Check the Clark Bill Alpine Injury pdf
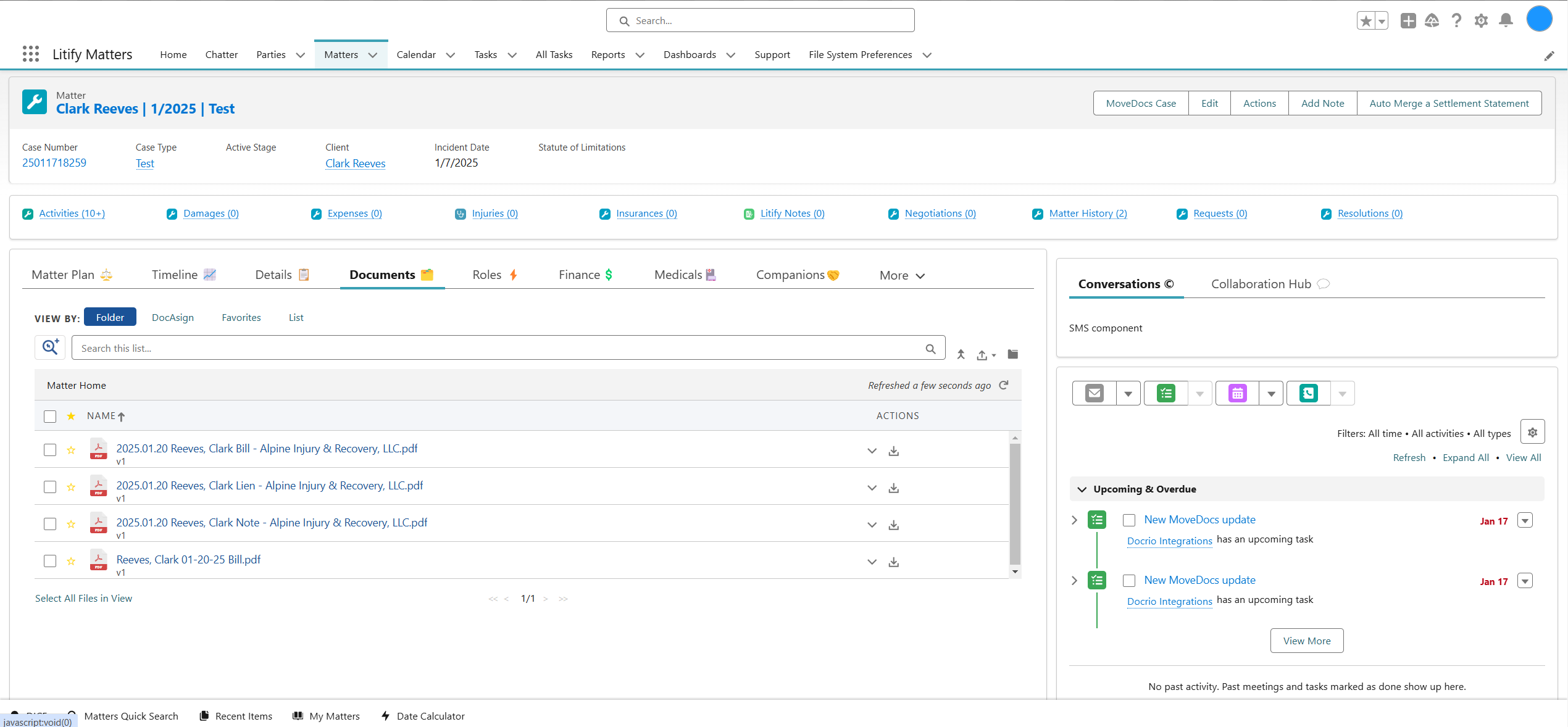Image resolution: width=1568 pixels, height=727 pixels. pos(50,450)
